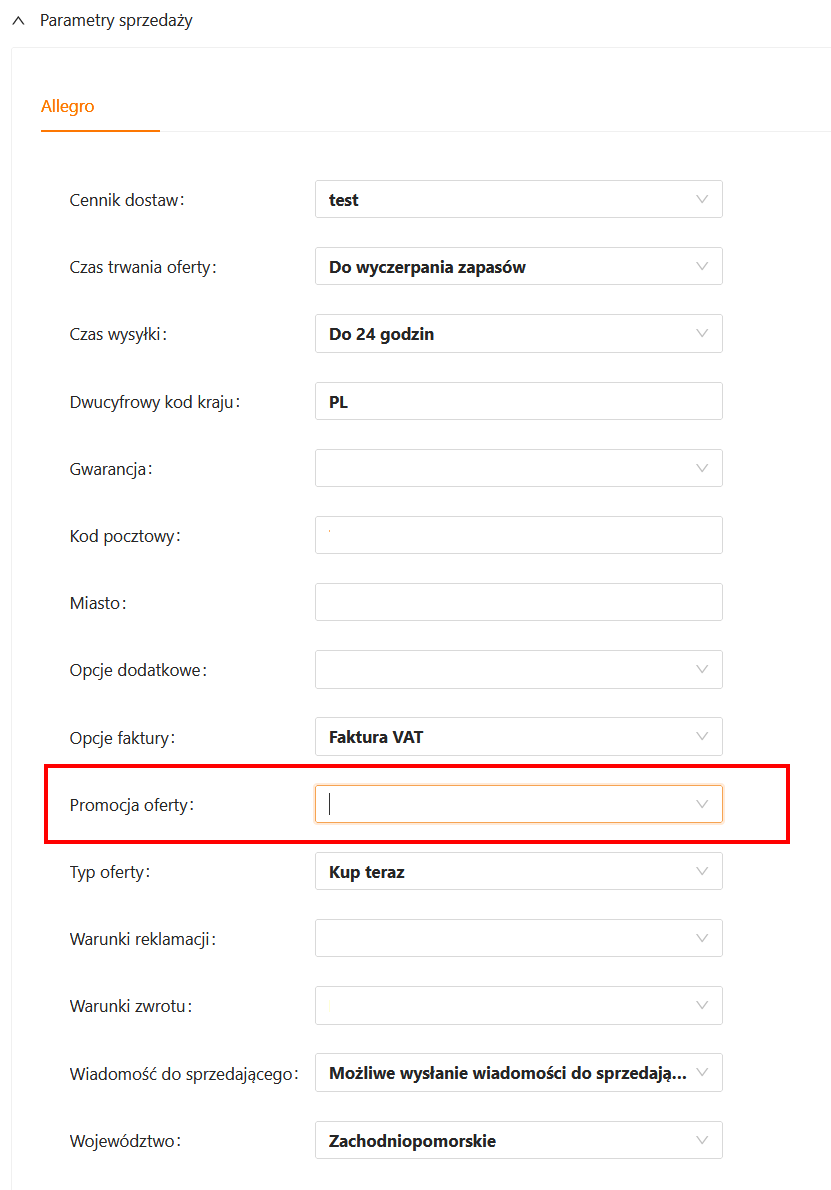Open the Cennik dostaw dropdown
The height and width of the screenshot is (1190, 831).
tap(518, 199)
